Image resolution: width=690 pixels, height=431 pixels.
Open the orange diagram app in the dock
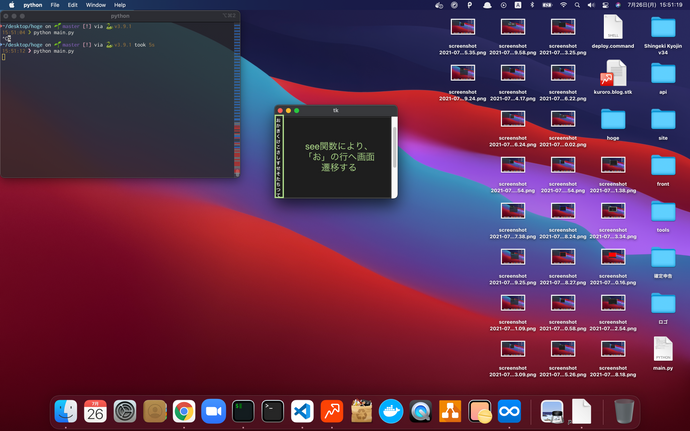450,411
